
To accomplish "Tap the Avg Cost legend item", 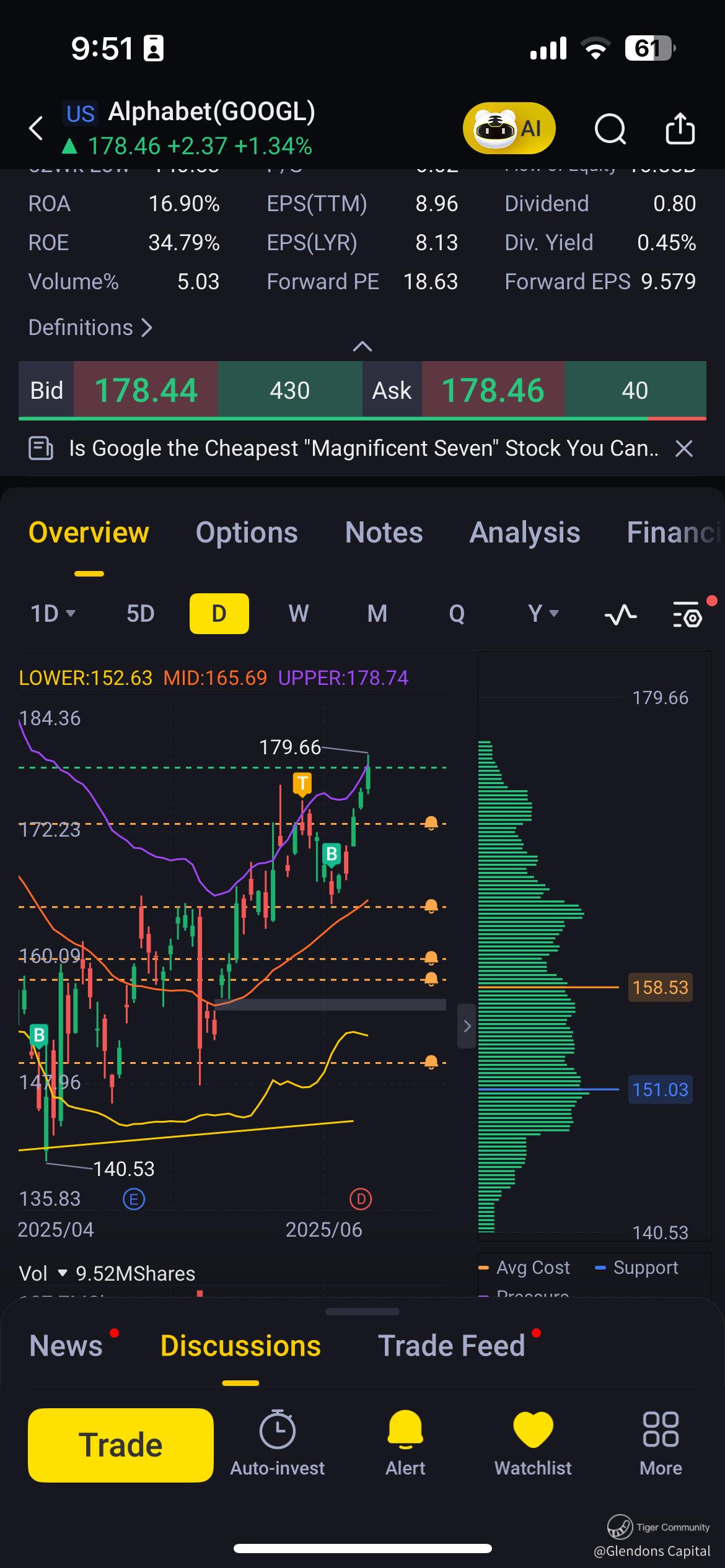I will (x=524, y=1268).
